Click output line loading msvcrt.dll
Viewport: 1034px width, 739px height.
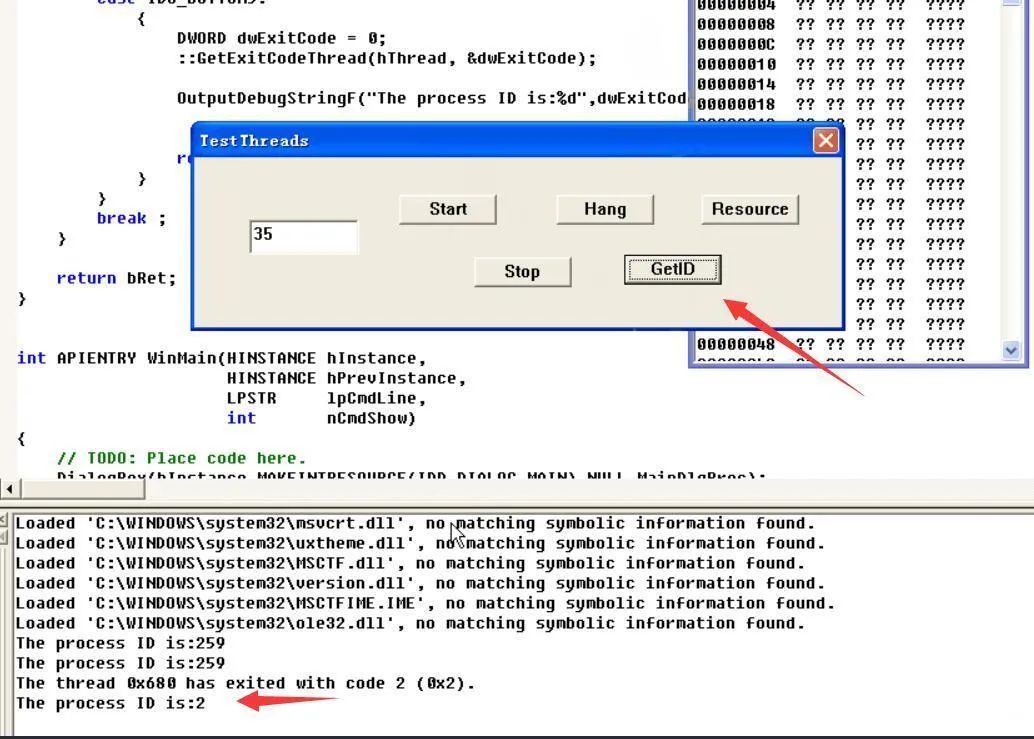[415, 523]
